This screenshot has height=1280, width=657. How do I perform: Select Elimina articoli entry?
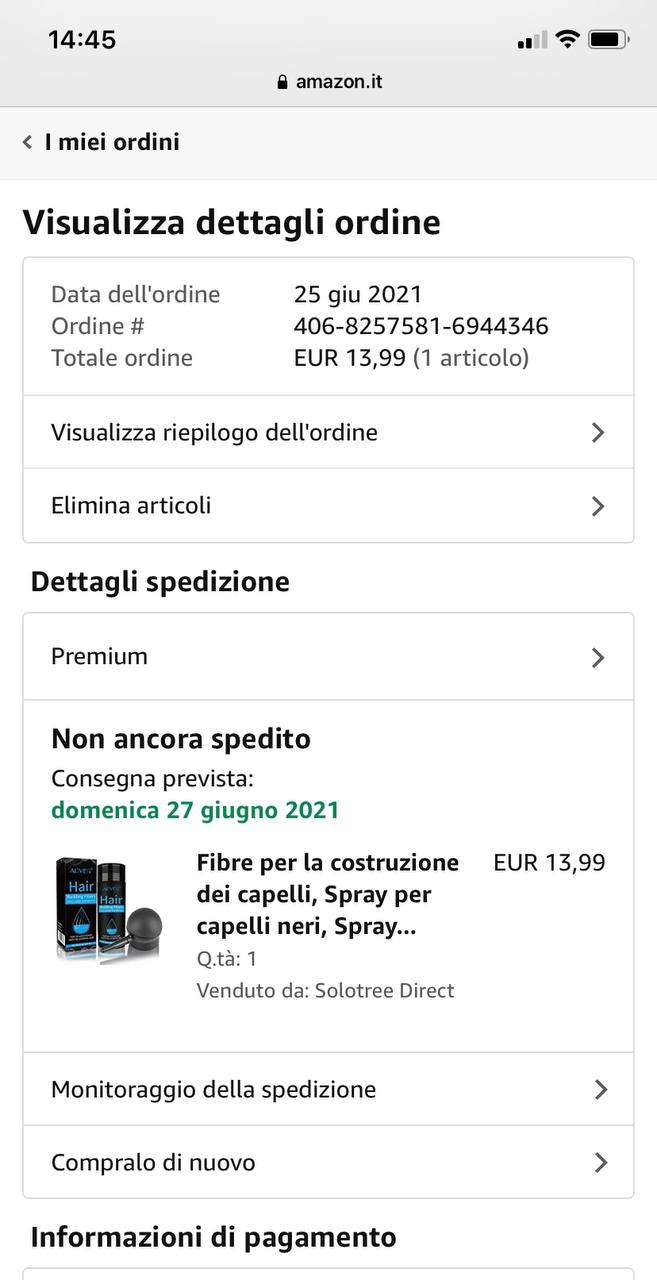tap(328, 506)
